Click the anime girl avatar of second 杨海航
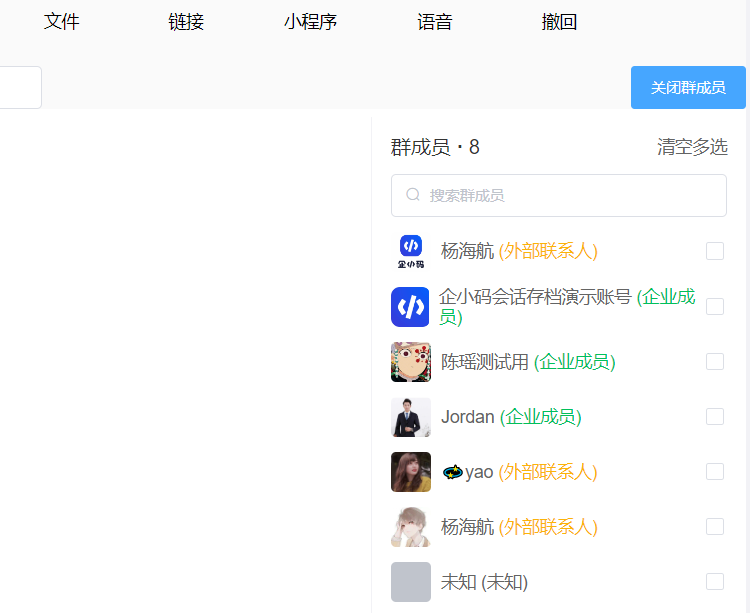The height and width of the screenshot is (613, 750). 411,527
